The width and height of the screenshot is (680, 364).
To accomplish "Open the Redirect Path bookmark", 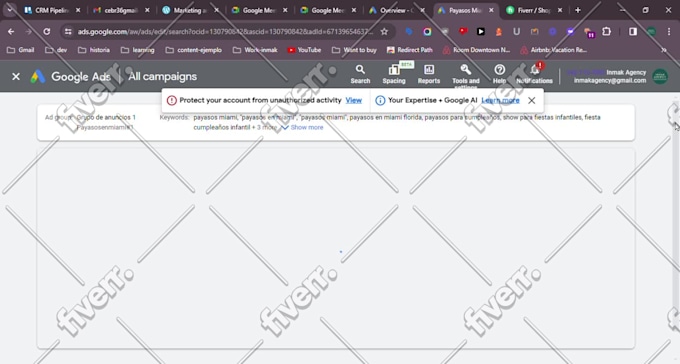I will tap(410, 50).
